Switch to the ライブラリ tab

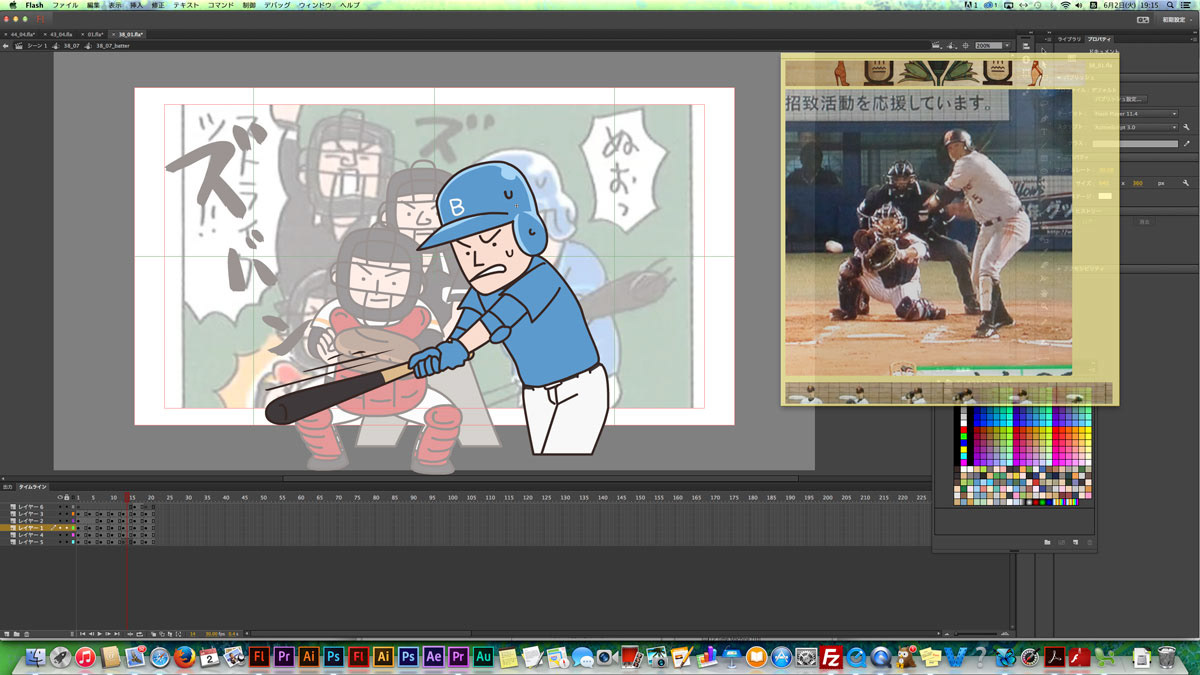[x=1069, y=39]
